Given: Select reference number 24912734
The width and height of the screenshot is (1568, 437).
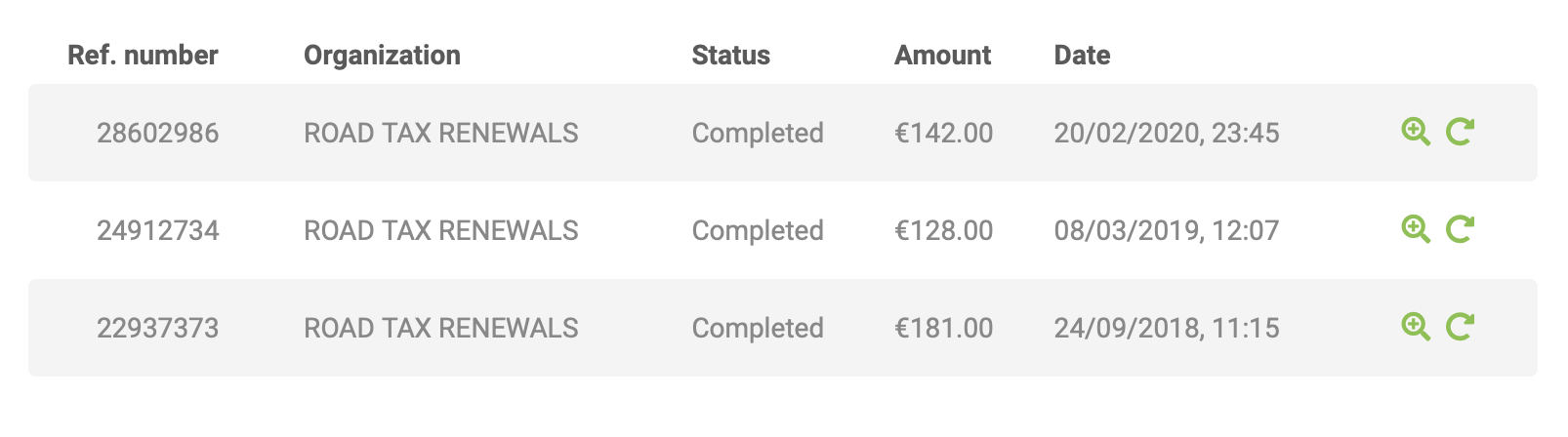Looking at the screenshot, I should coord(158,230).
